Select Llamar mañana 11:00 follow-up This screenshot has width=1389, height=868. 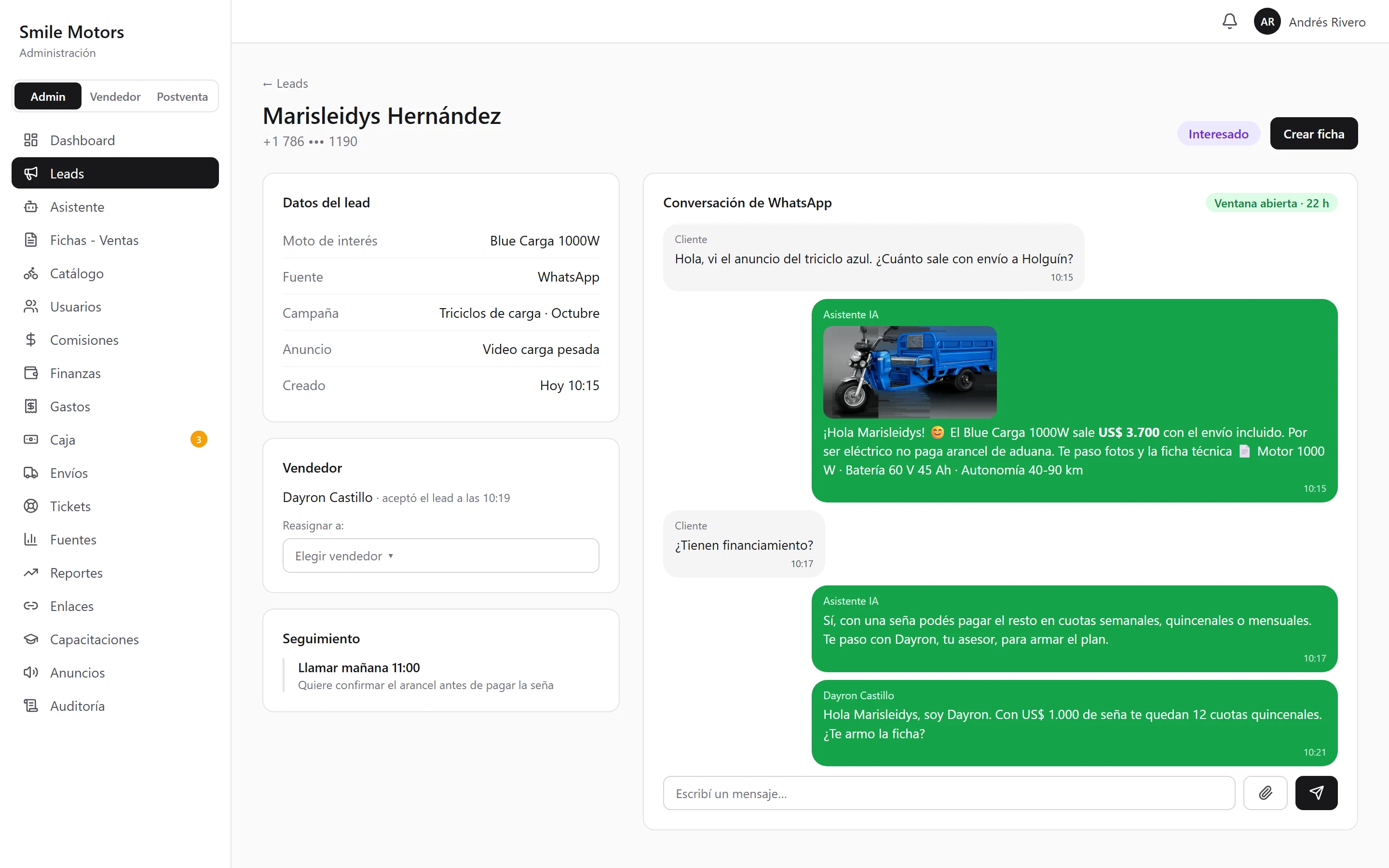pyautogui.click(x=359, y=668)
